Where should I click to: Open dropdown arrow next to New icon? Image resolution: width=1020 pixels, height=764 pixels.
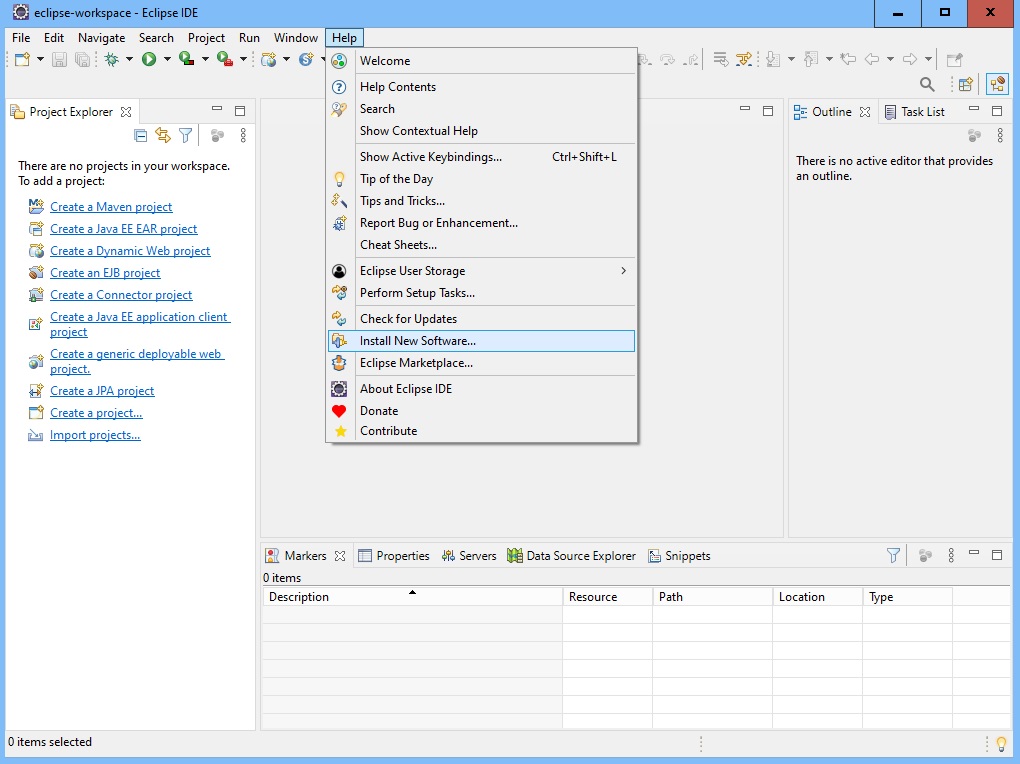40,59
